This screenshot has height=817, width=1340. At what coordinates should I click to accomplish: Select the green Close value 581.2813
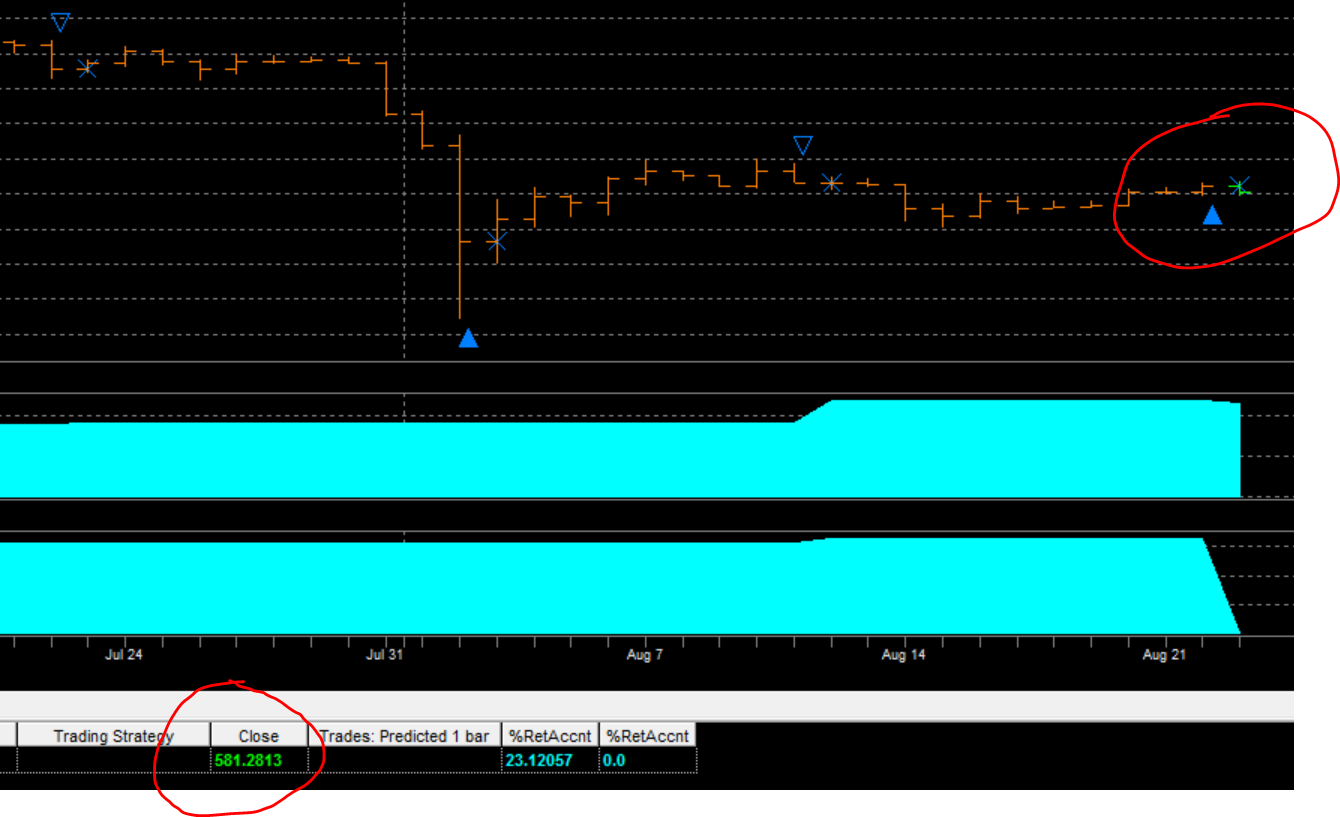[248, 760]
